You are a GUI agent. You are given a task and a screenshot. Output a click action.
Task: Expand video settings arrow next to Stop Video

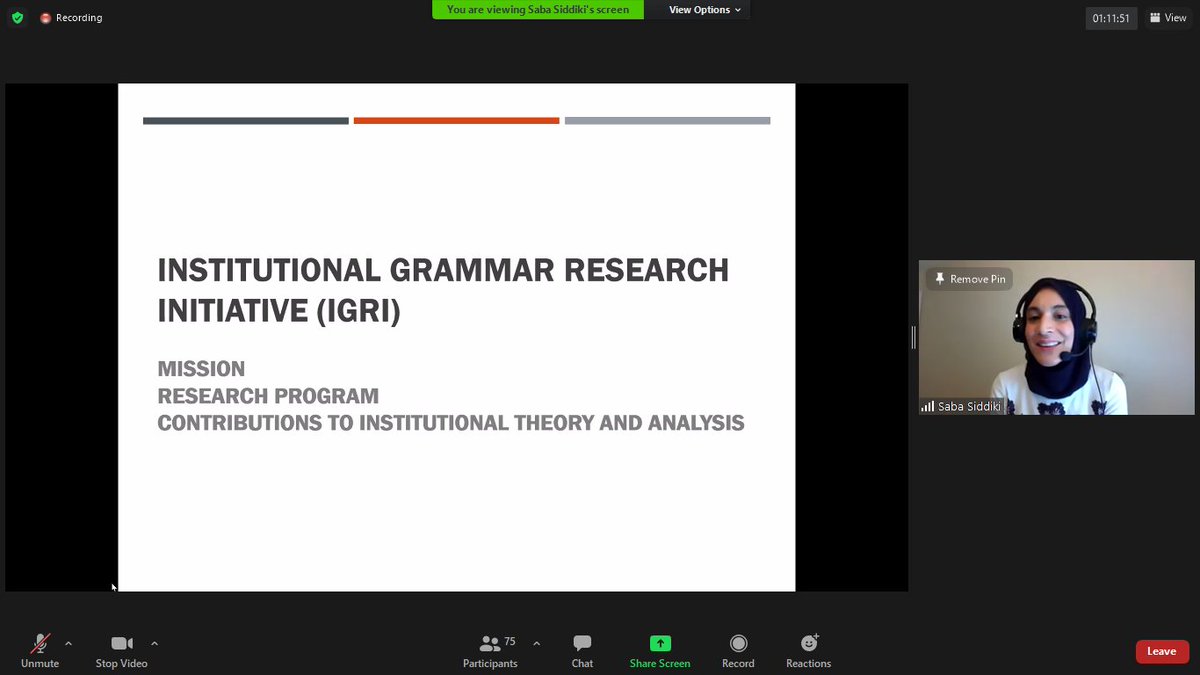pyautogui.click(x=154, y=643)
